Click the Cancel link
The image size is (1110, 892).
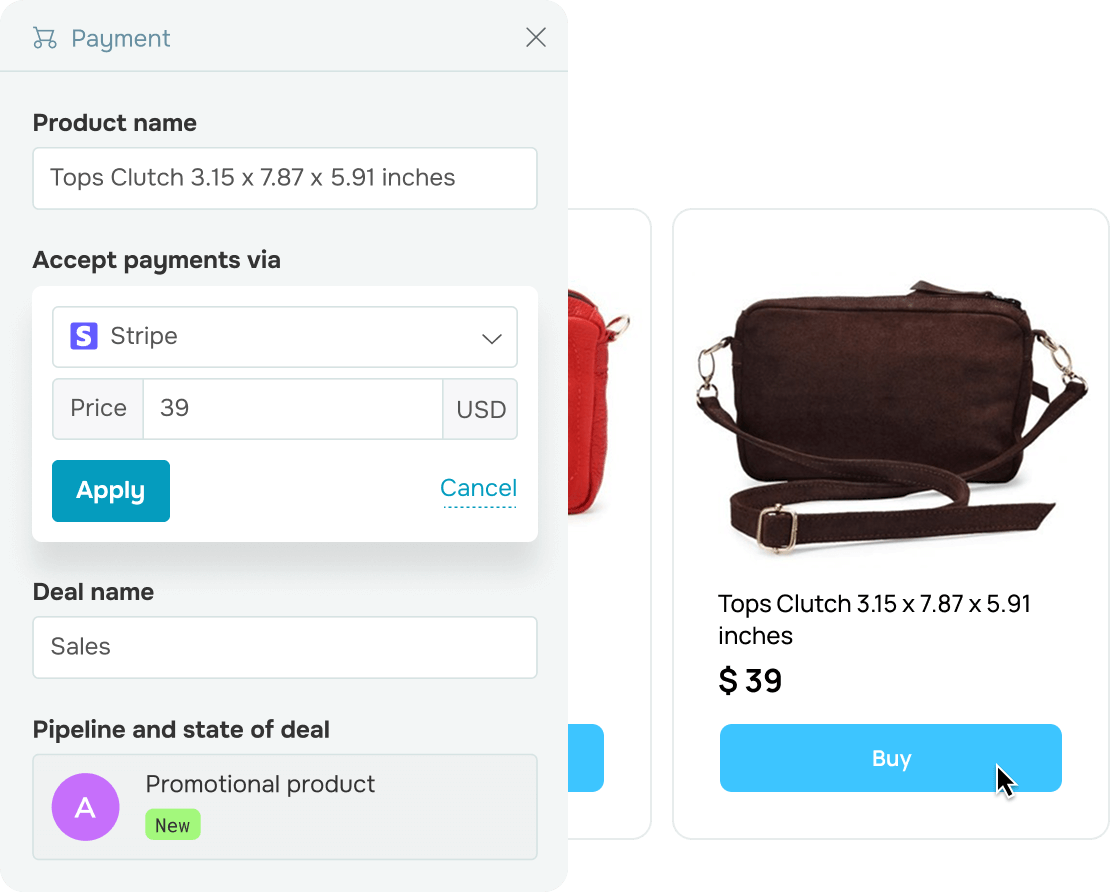(478, 488)
